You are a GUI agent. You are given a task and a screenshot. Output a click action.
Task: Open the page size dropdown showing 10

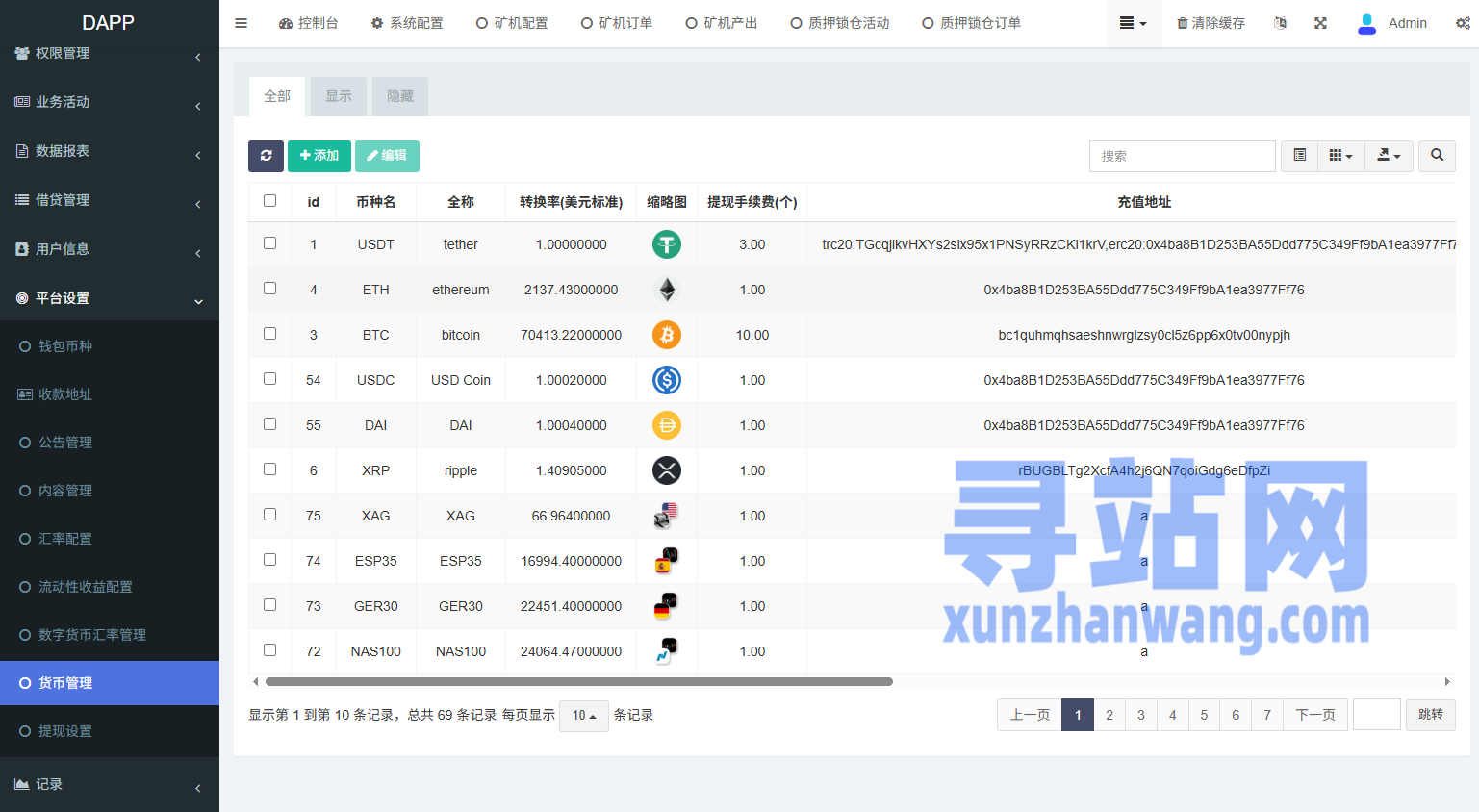[x=584, y=716]
